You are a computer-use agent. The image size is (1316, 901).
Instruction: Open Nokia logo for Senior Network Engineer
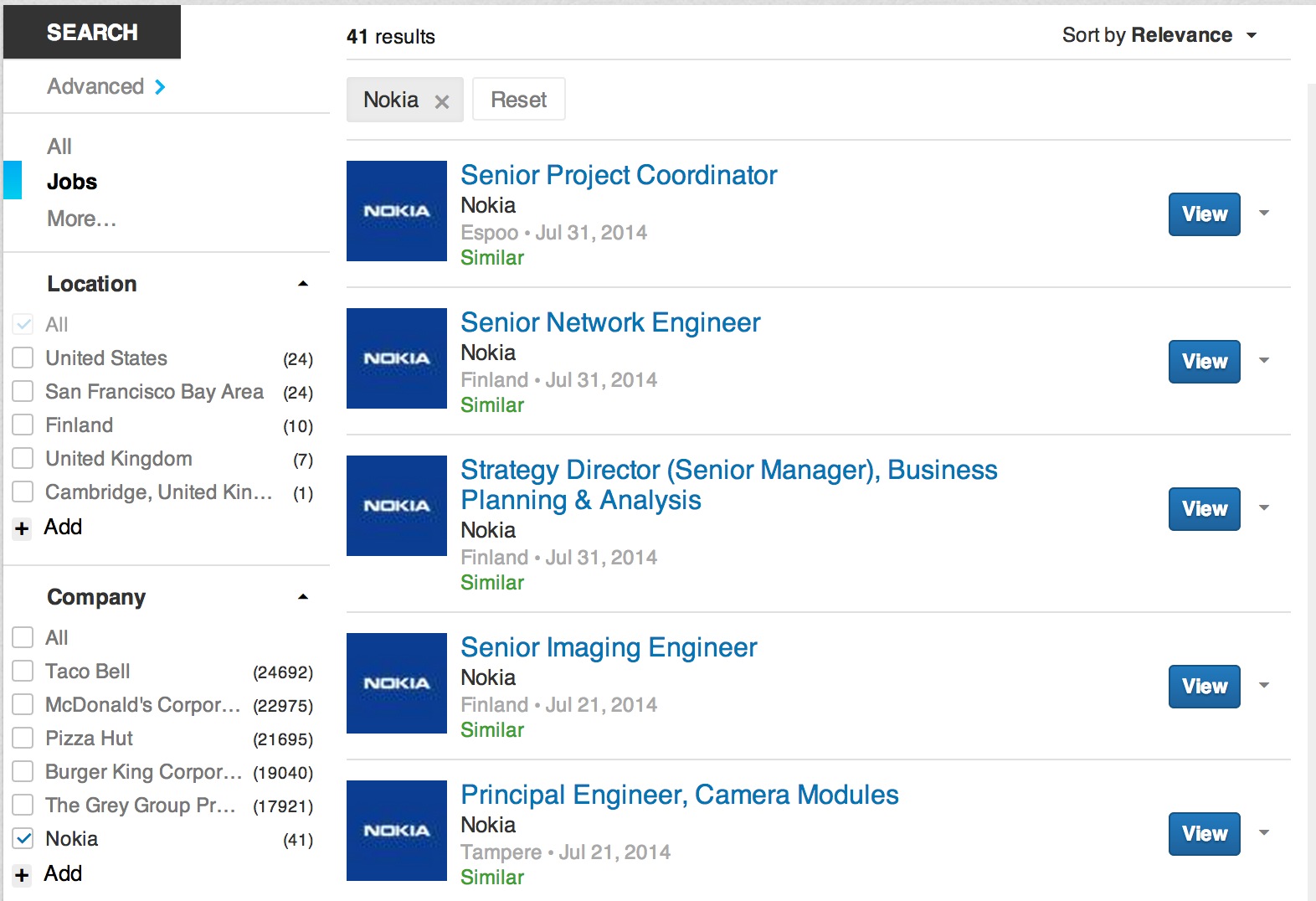[x=397, y=358]
